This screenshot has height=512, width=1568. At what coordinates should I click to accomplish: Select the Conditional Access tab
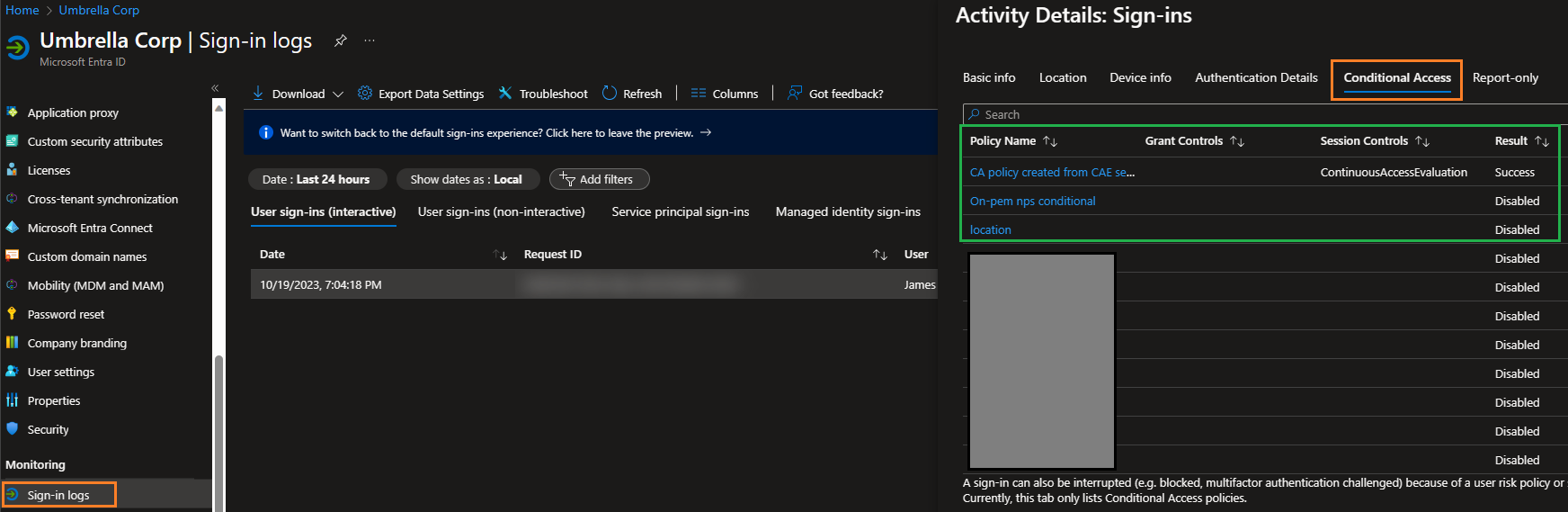pyautogui.click(x=1397, y=78)
